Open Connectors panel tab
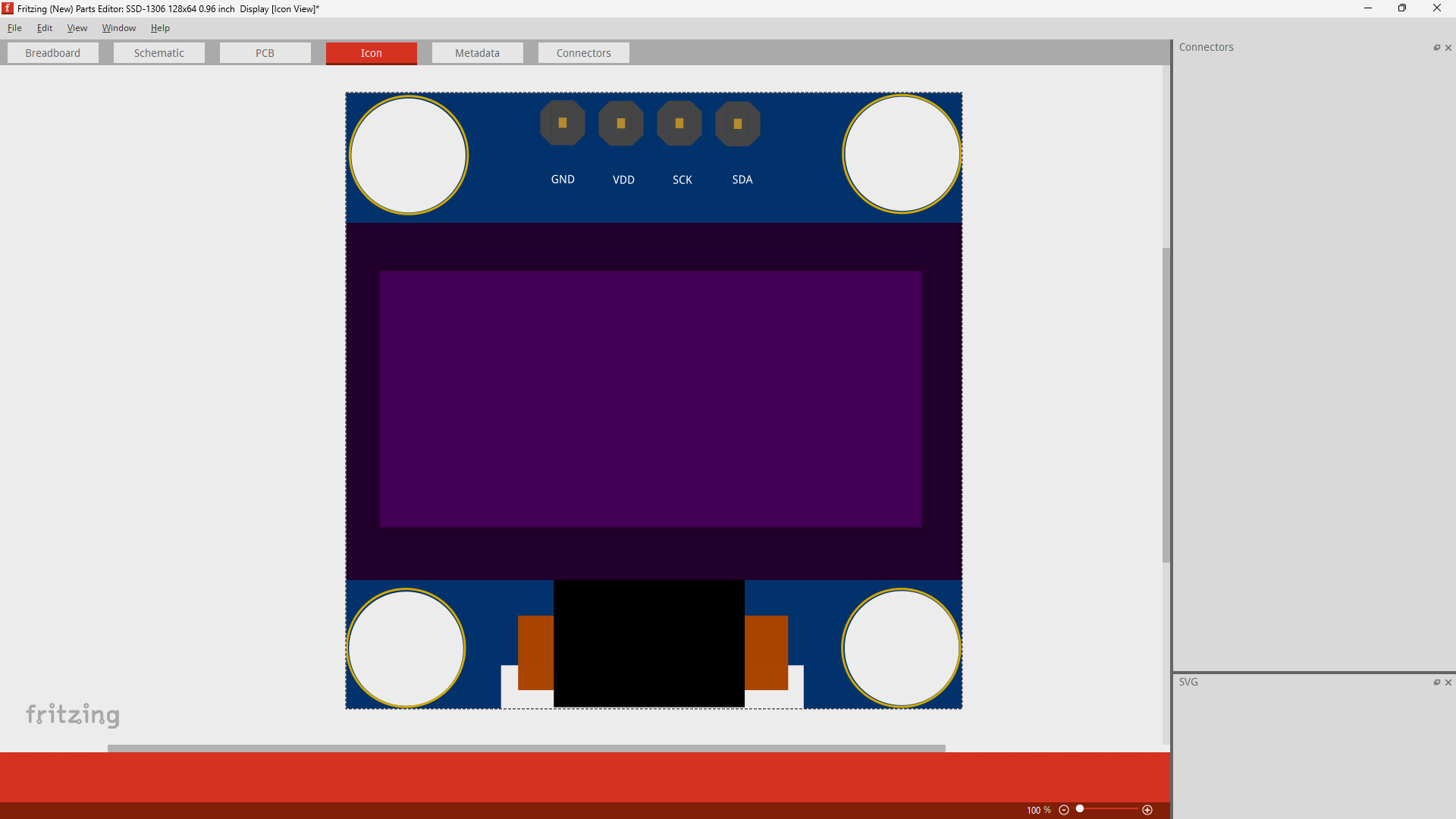The image size is (1456, 819). [1204, 46]
